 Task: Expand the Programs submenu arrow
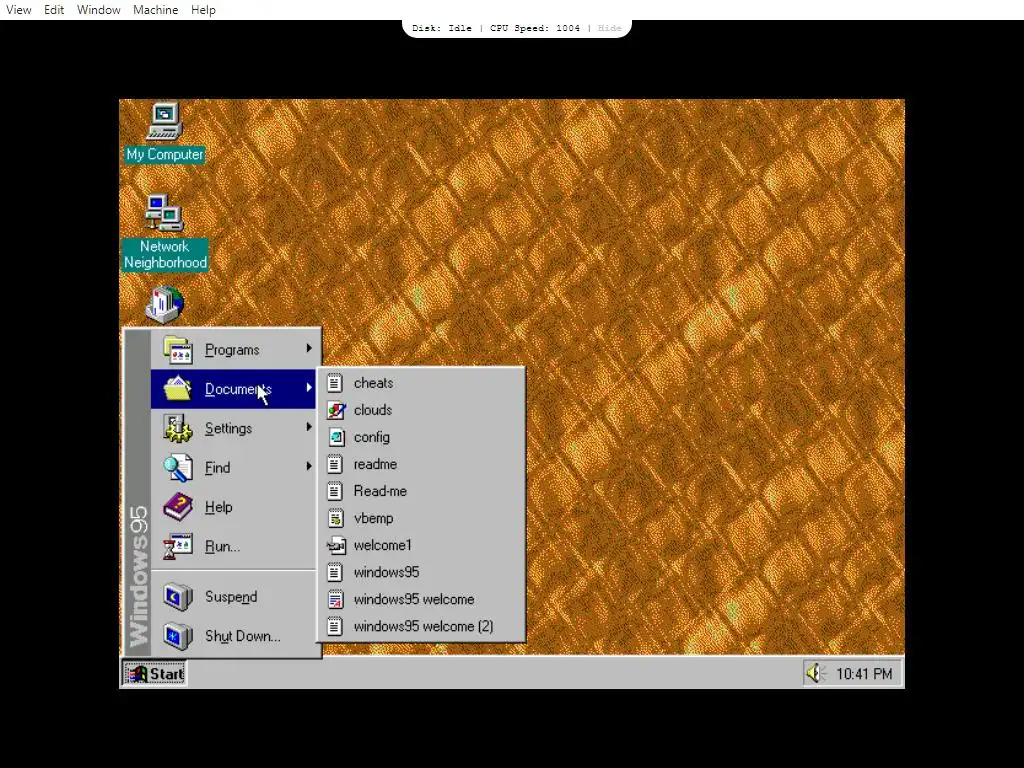pyautogui.click(x=309, y=349)
